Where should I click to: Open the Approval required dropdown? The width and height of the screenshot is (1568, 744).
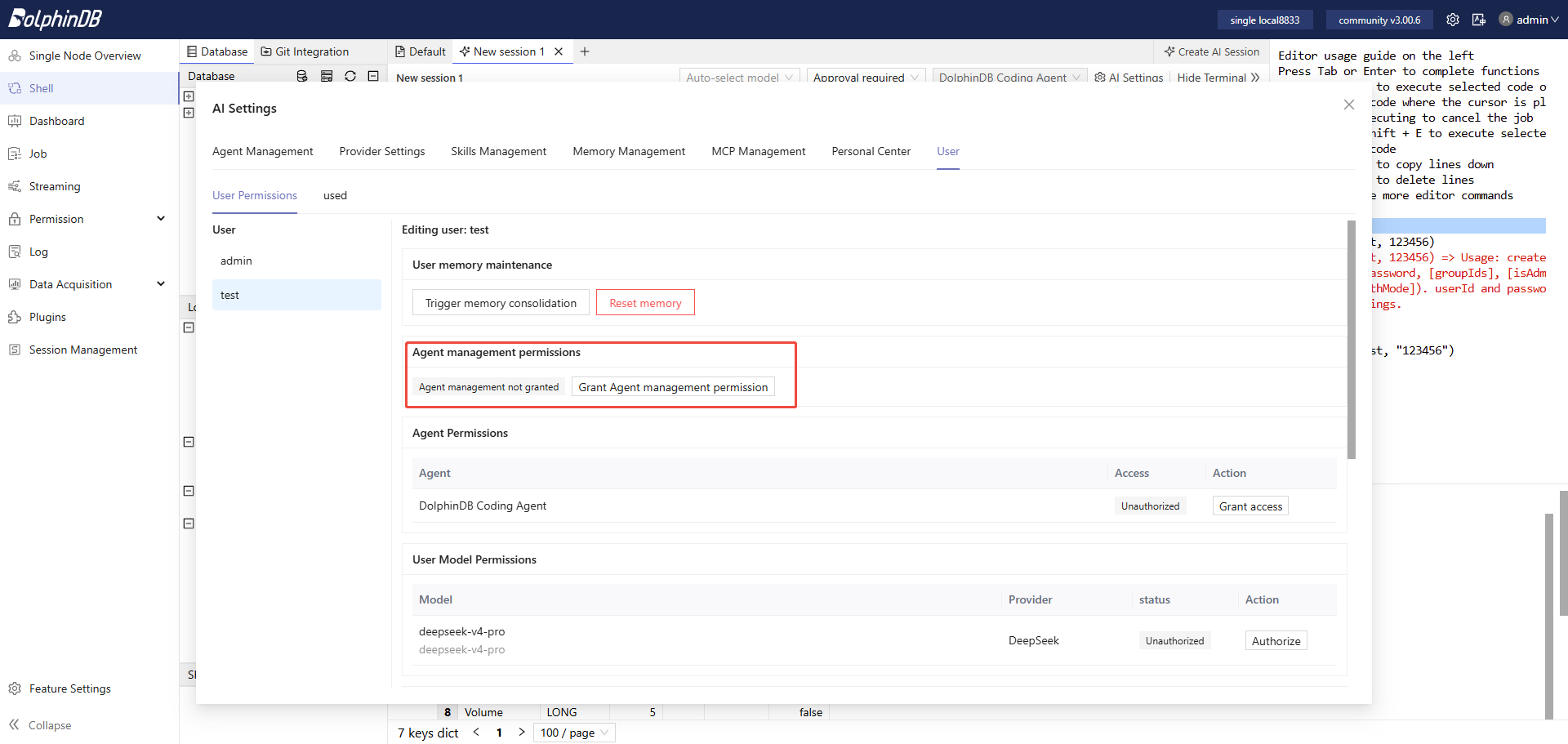click(866, 78)
